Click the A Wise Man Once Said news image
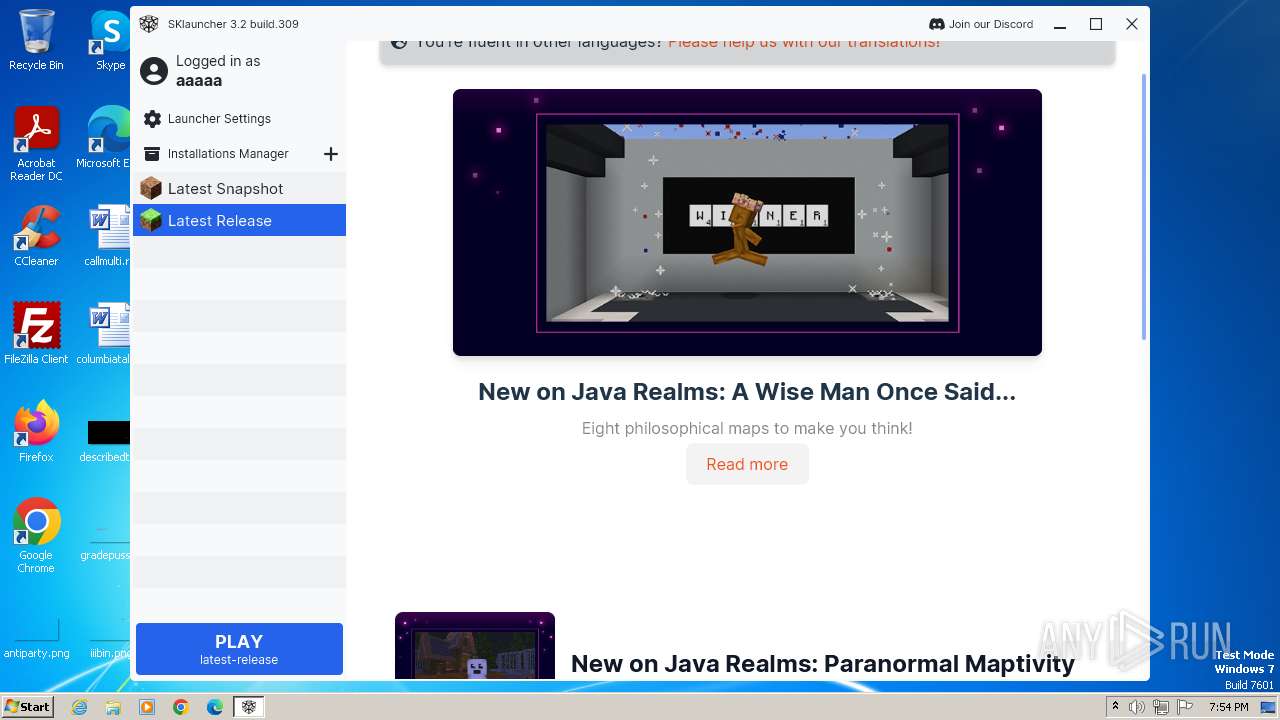The height and width of the screenshot is (720, 1280). click(x=747, y=222)
